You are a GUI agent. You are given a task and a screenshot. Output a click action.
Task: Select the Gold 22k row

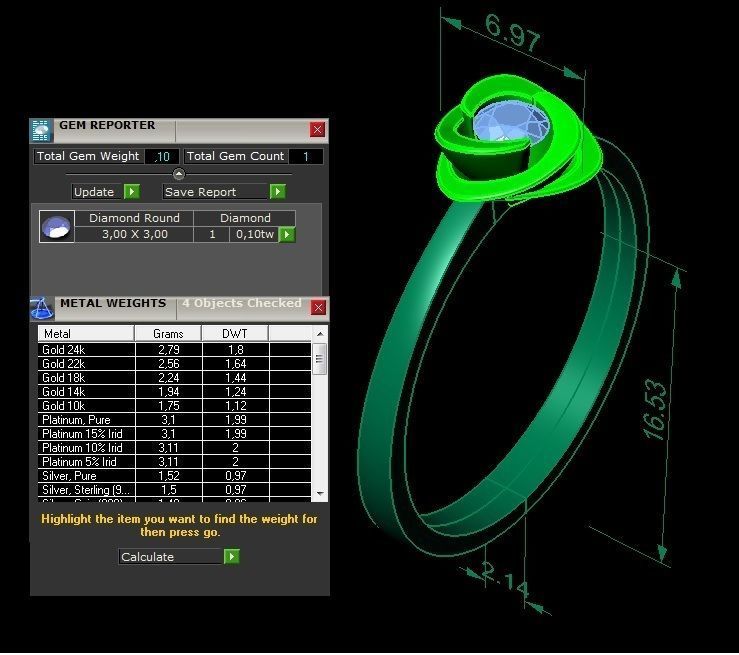[174, 364]
